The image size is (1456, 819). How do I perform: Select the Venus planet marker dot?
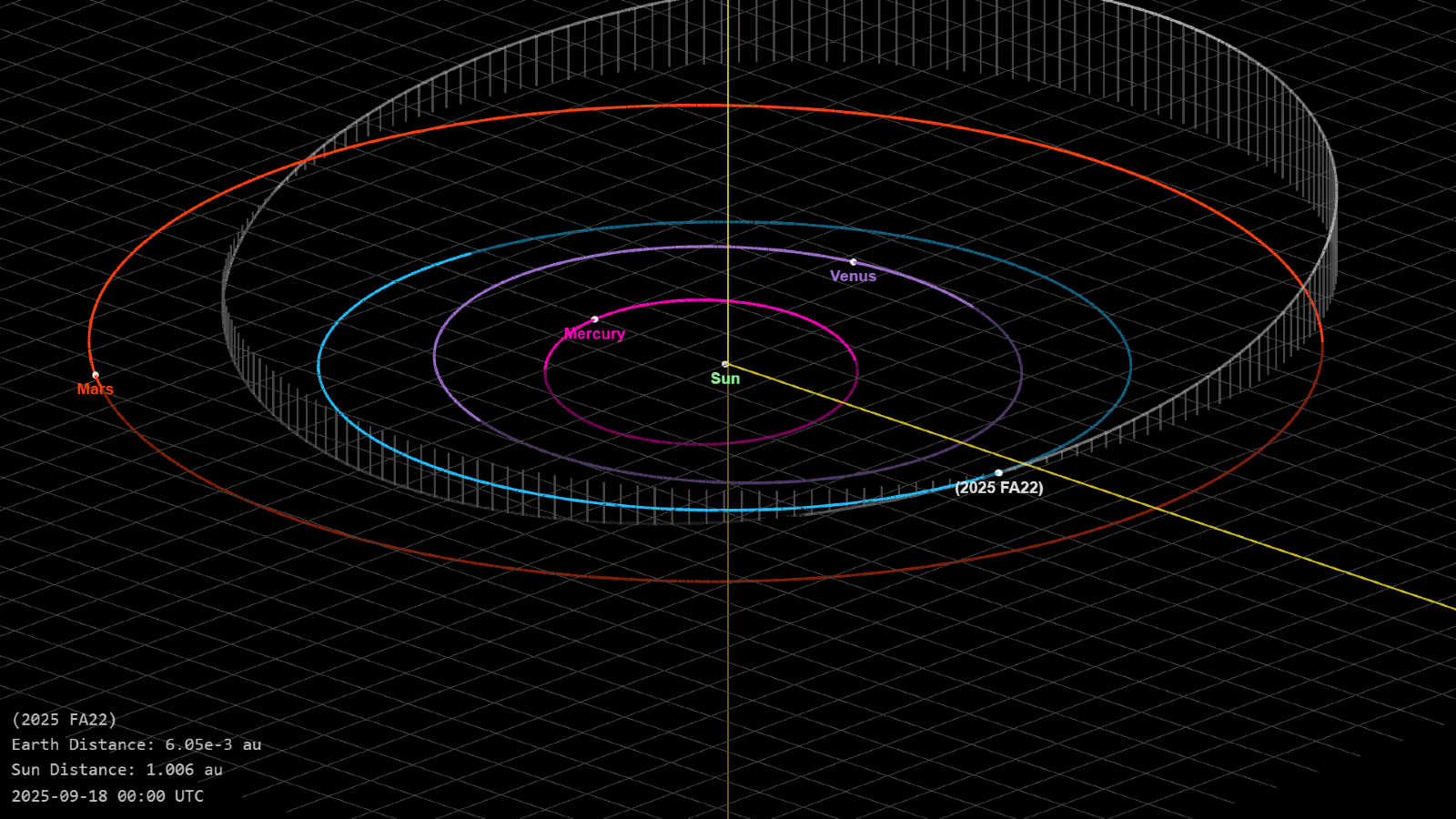[853, 262]
